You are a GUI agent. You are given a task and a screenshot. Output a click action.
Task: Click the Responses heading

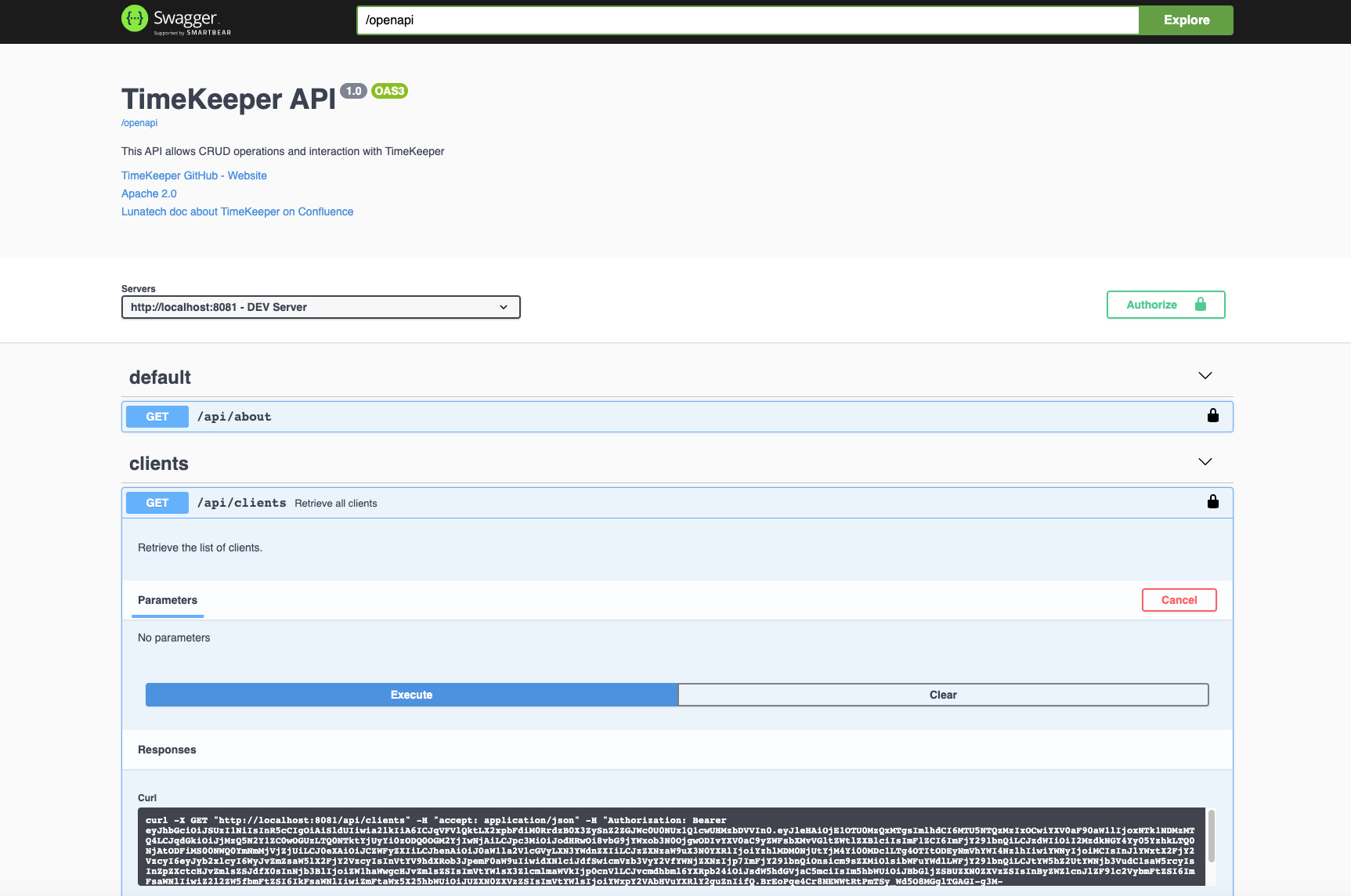pos(167,750)
